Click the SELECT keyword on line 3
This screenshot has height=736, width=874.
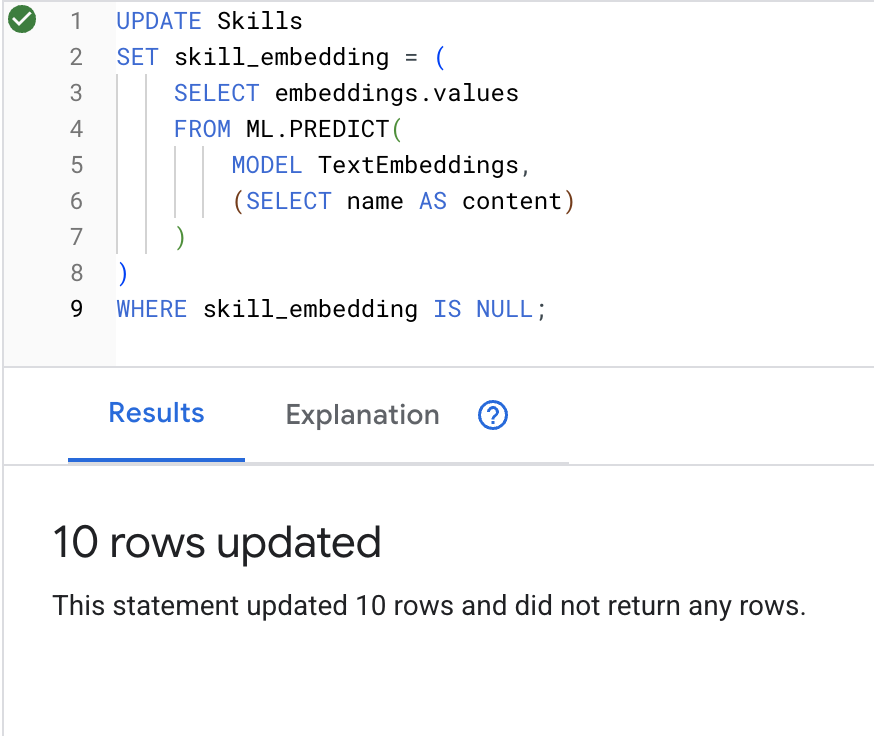click(x=216, y=93)
